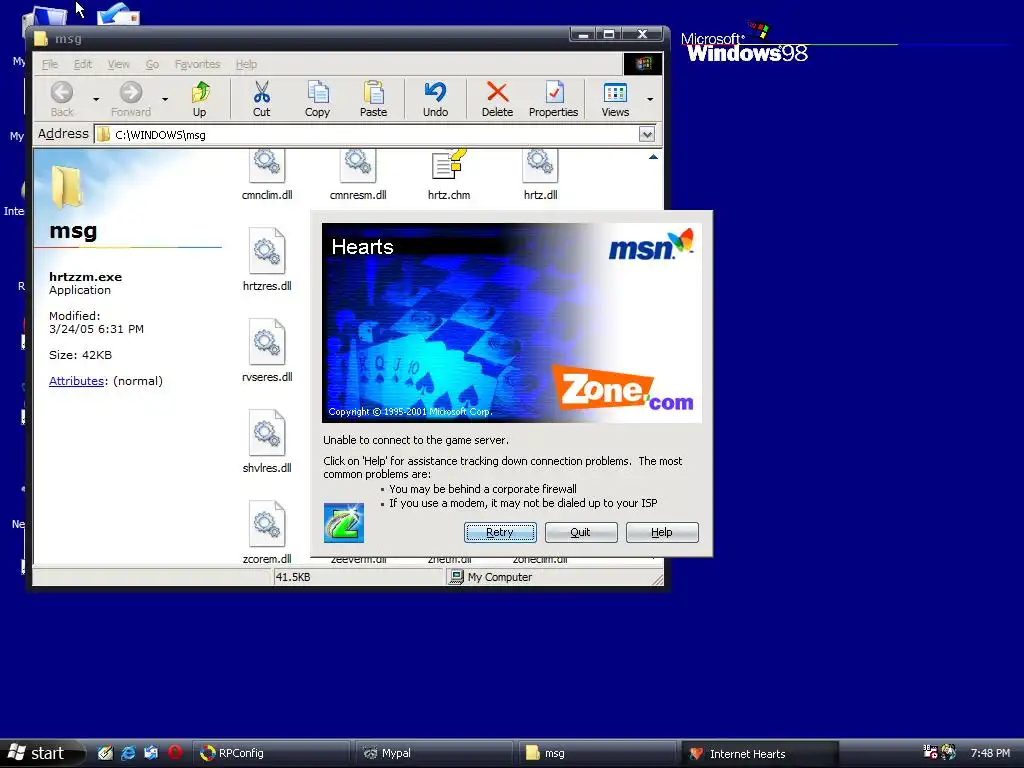
Task: Open the Views dropdown arrow
Action: (x=650, y=99)
